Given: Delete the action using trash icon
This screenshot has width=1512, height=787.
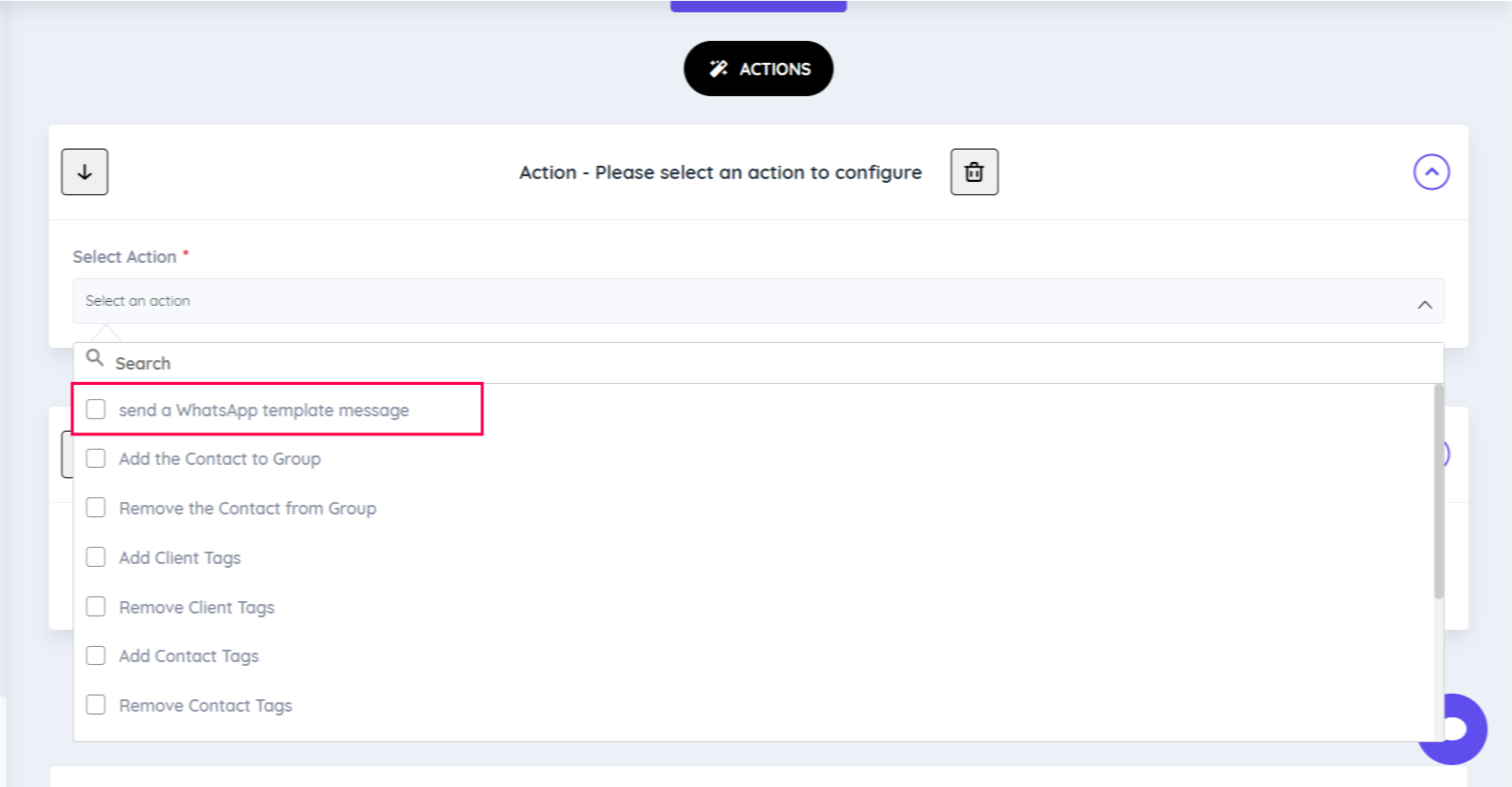Looking at the screenshot, I should pyautogui.click(x=973, y=172).
